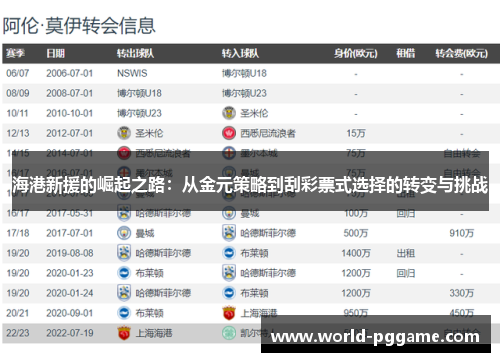Click Brighton crest in 2020-01-23 row
The width and height of the screenshot is (500, 362).
pos(124,273)
